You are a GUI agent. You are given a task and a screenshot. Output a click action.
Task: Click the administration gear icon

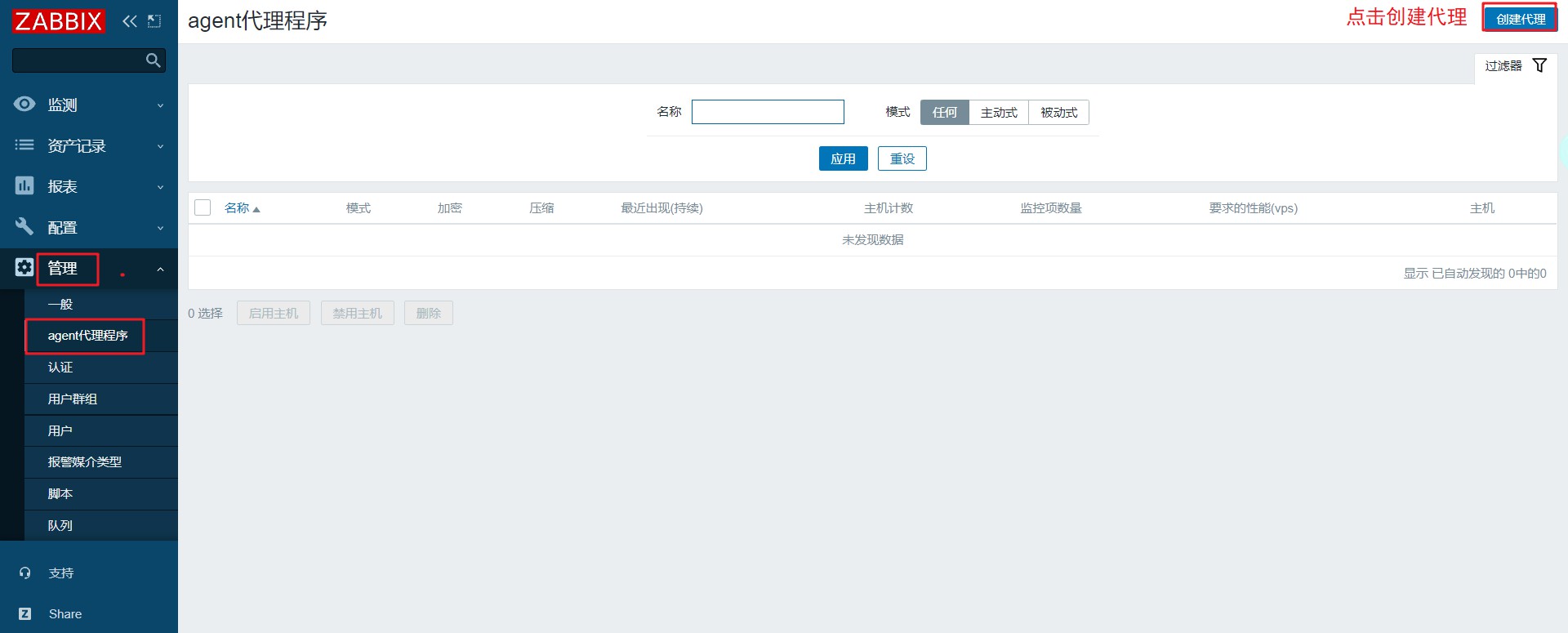click(24, 267)
